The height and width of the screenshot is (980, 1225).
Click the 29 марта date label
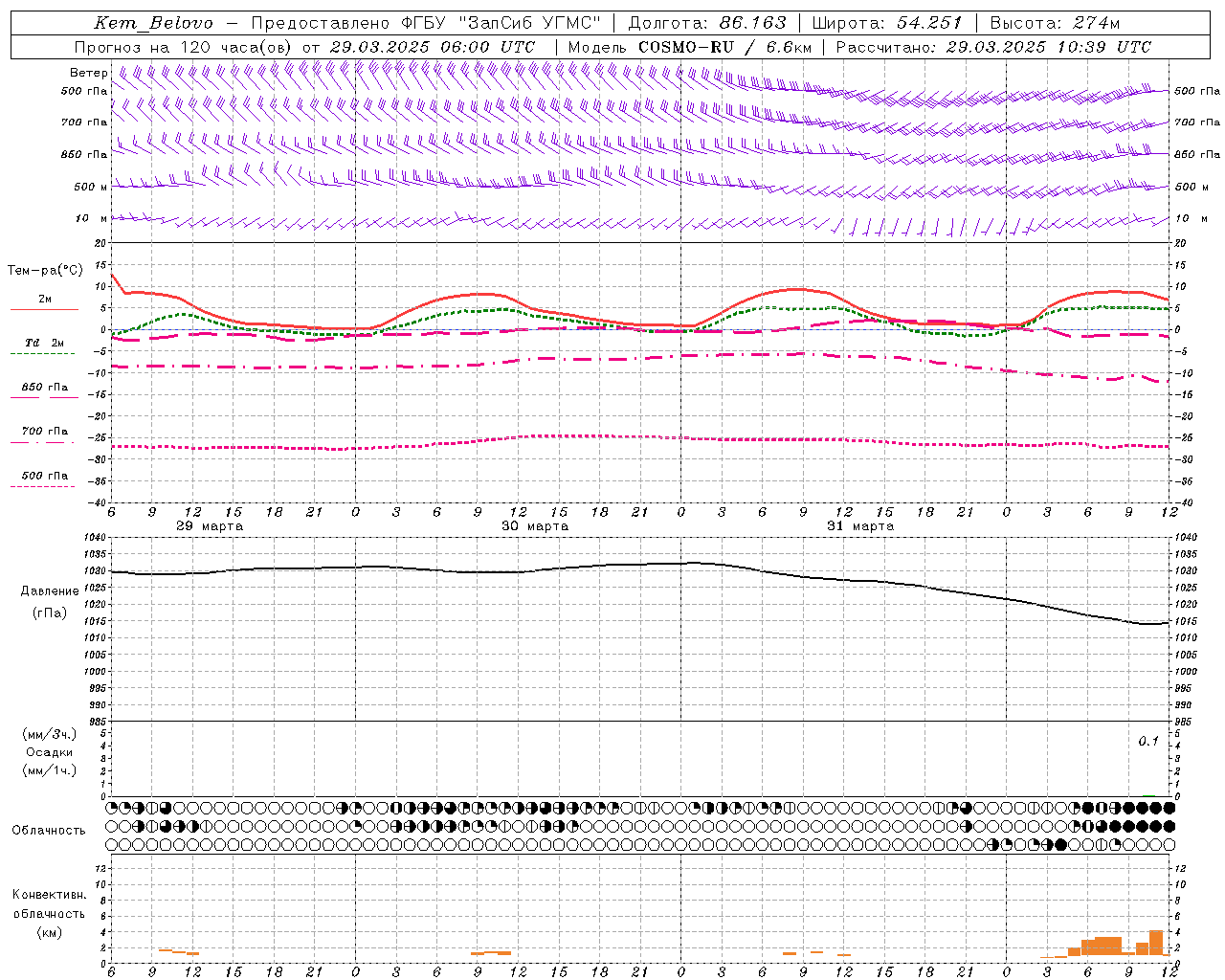(x=210, y=526)
